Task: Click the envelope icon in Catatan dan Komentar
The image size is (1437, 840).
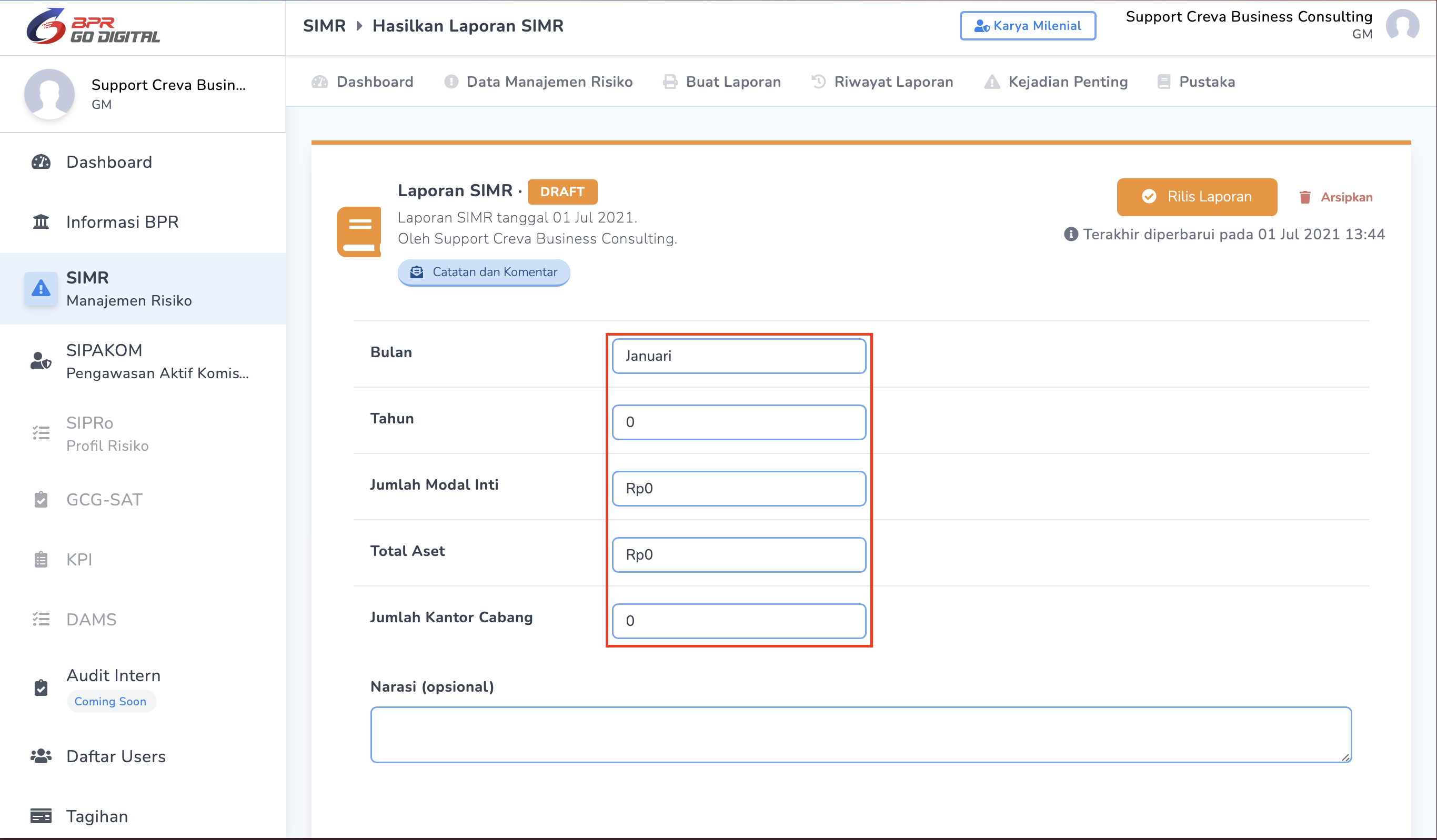Action: tap(417, 272)
